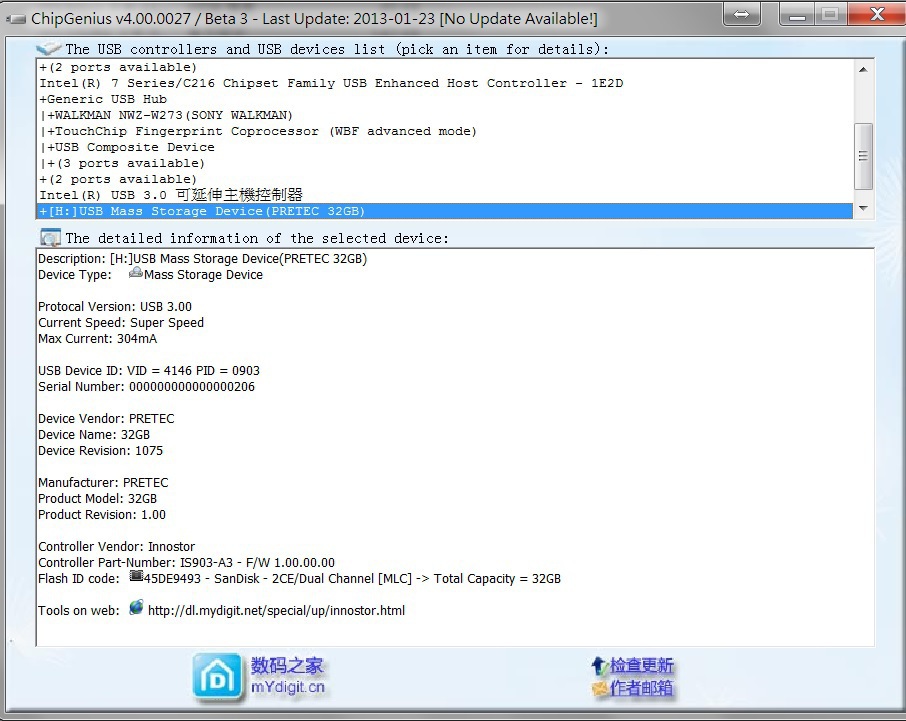Click the Max Current: 304mA line
The height and width of the screenshot is (721, 906).
98,339
